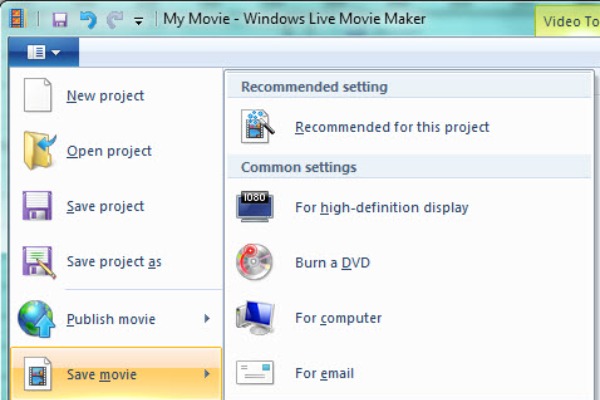Click the DVD disc icon
This screenshot has height=400, width=600.
pyautogui.click(x=254, y=262)
